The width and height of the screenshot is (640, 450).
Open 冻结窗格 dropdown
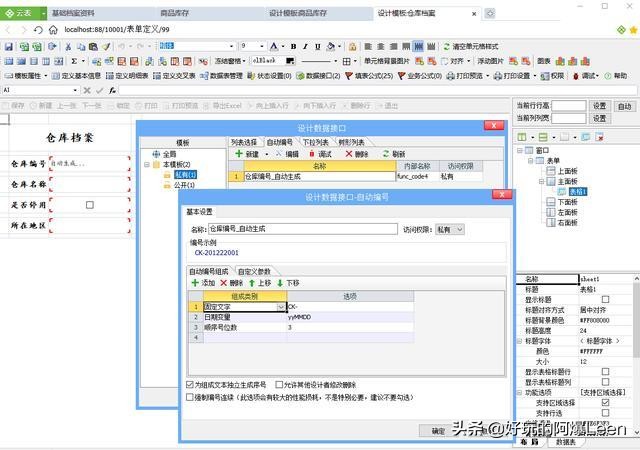(x=230, y=61)
